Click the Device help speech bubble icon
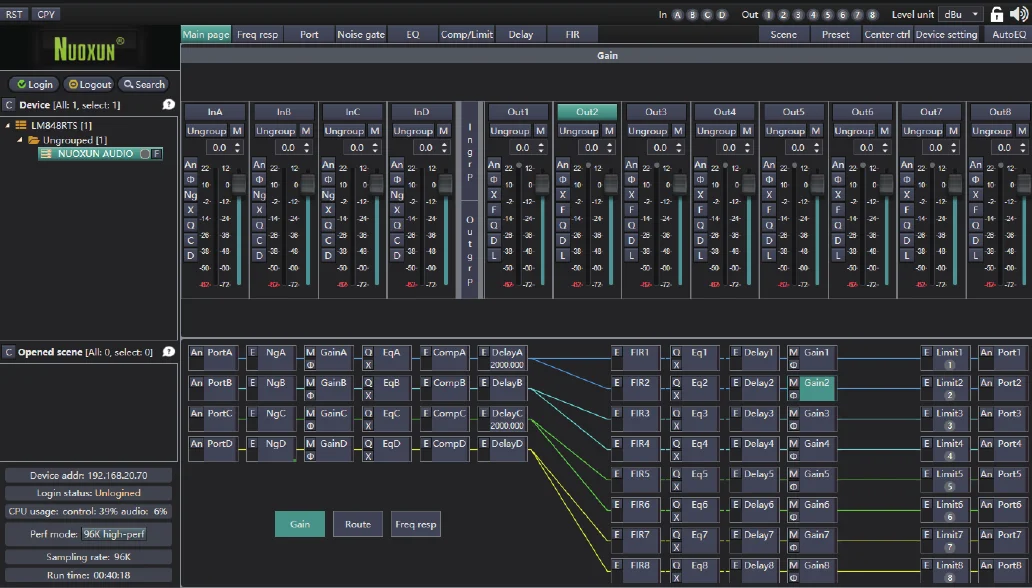This screenshot has width=1032, height=588. (168, 104)
